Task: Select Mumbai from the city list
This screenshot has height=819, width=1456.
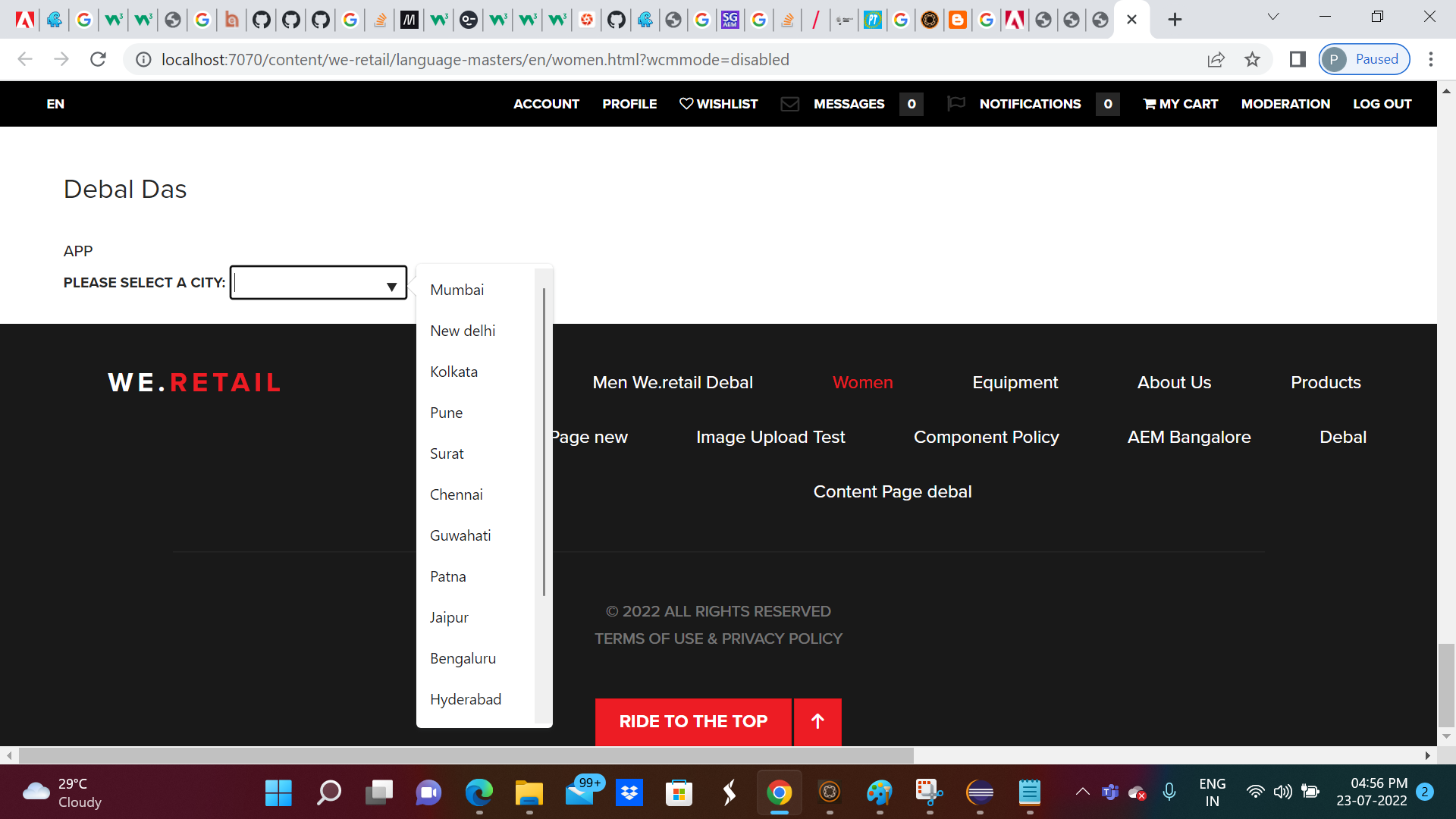Action: pyautogui.click(x=457, y=289)
